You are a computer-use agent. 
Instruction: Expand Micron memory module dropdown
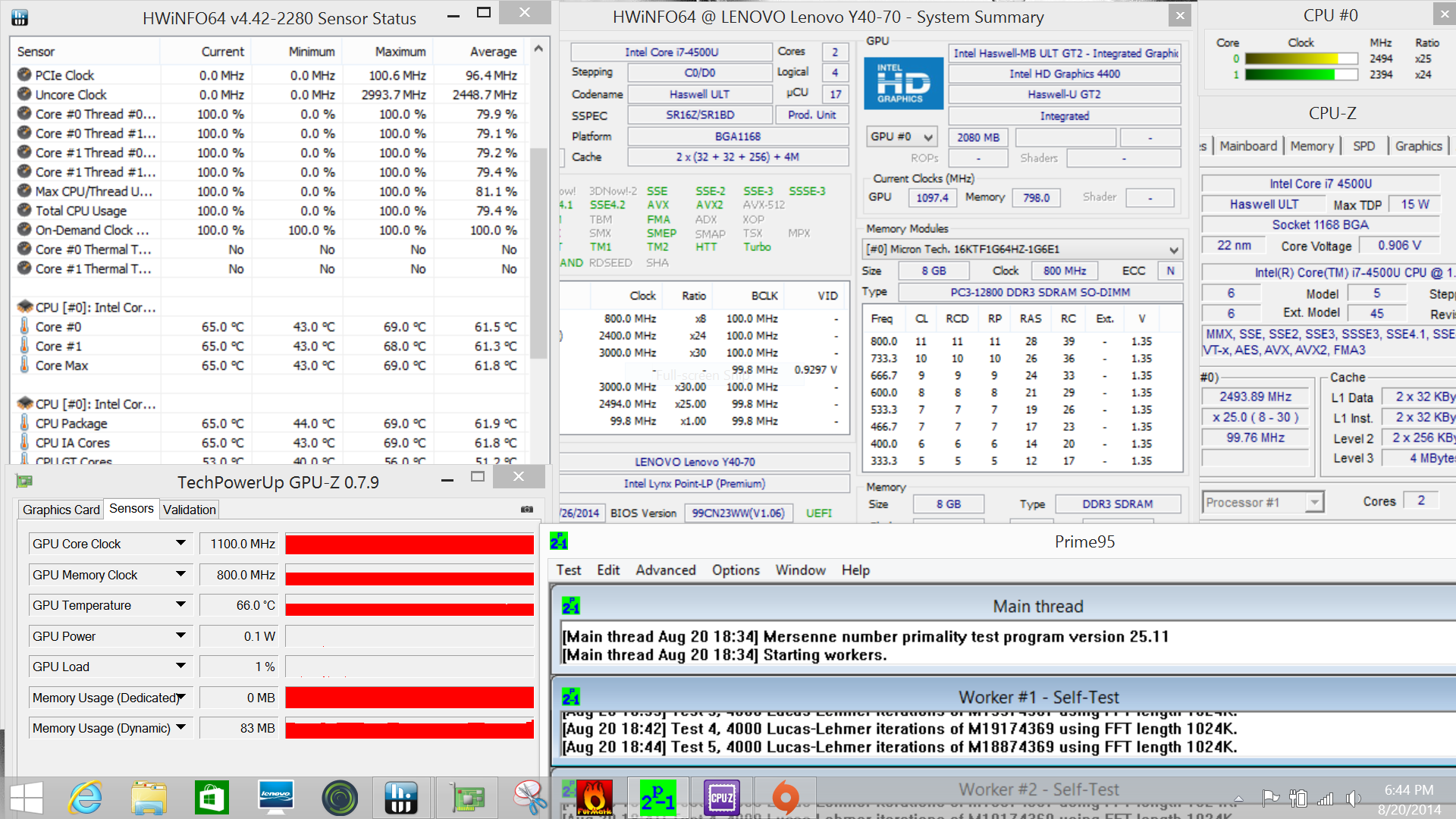click(x=1022, y=249)
